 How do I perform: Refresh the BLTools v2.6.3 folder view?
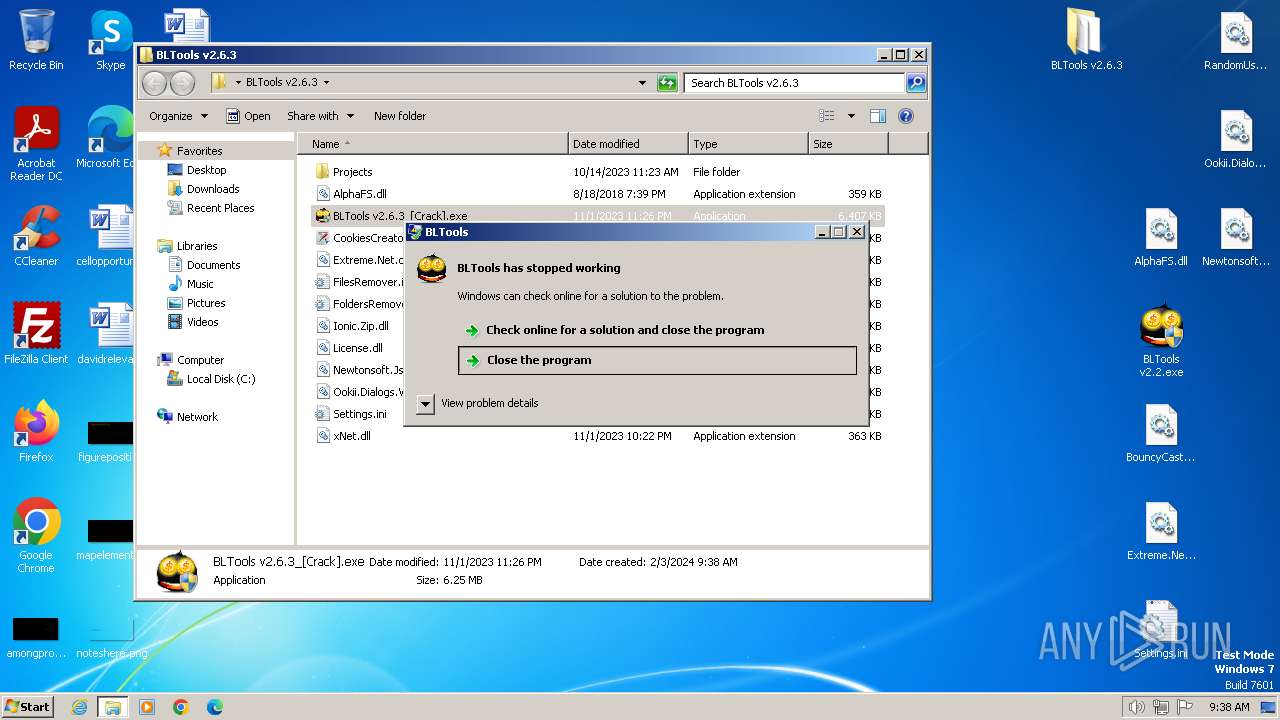(x=667, y=83)
